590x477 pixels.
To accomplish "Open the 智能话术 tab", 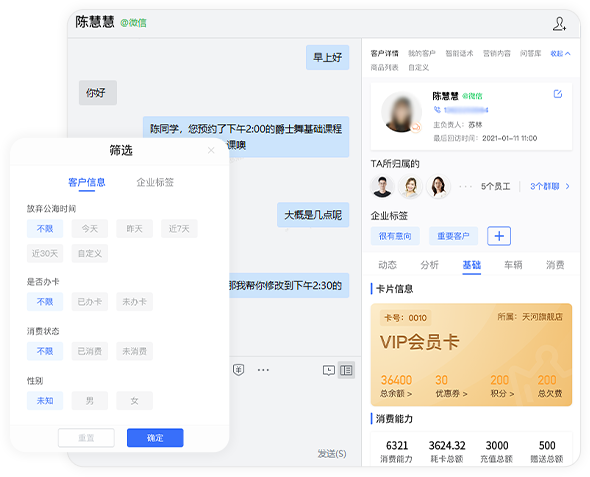I will click(x=459, y=53).
